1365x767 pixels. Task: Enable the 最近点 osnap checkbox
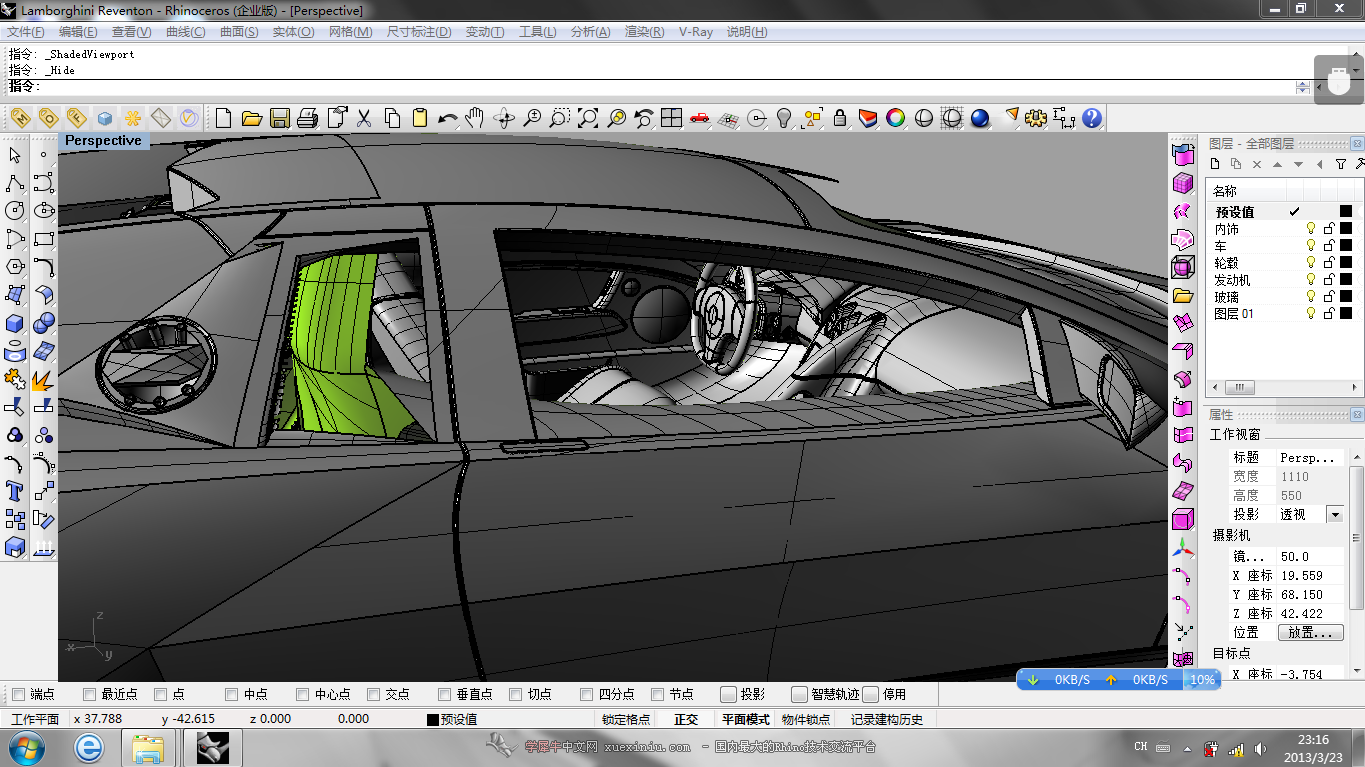click(x=90, y=694)
